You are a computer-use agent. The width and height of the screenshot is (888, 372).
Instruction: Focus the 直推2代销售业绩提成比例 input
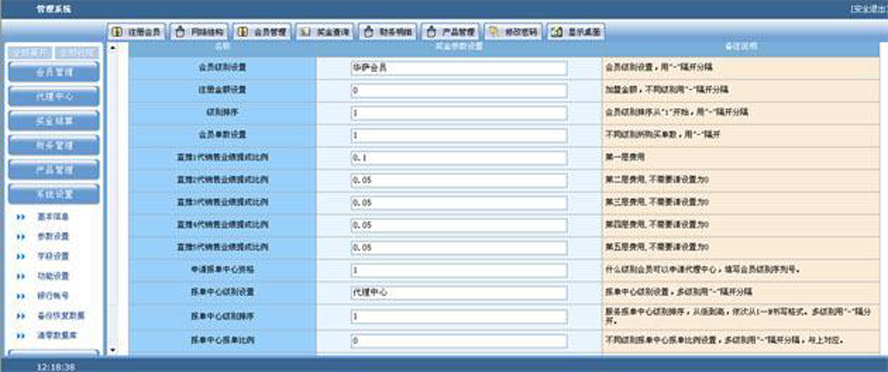click(x=459, y=181)
